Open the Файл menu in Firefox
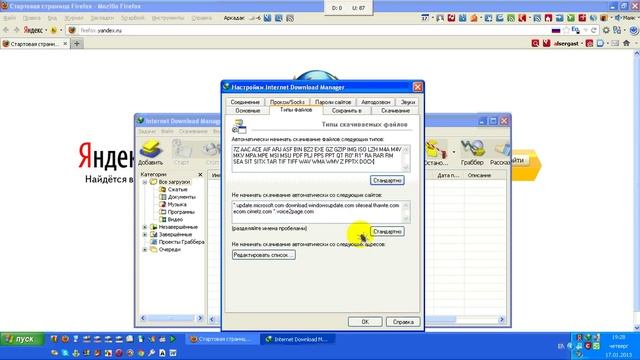 coord(9,18)
